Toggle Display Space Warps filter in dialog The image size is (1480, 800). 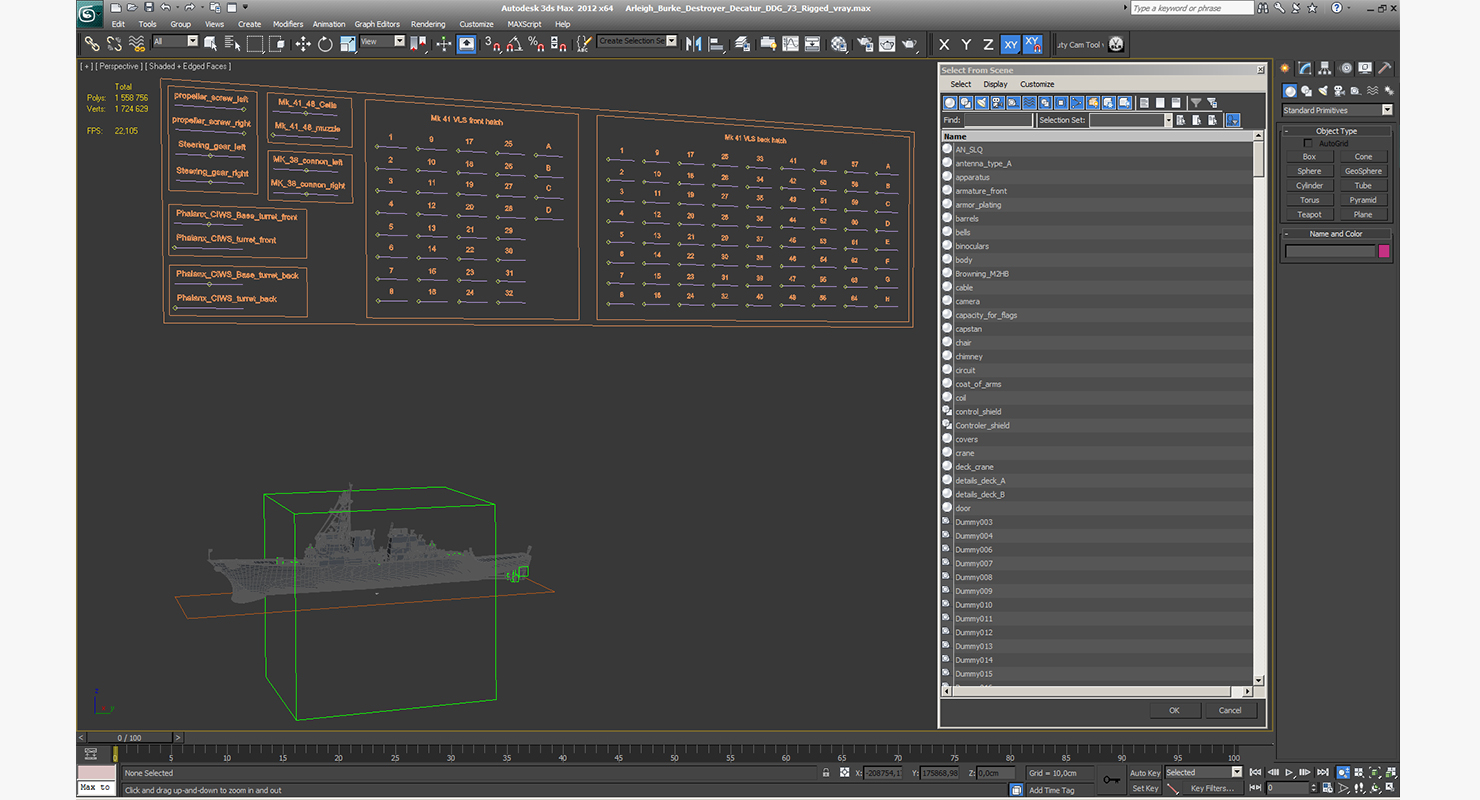click(1029, 103)
